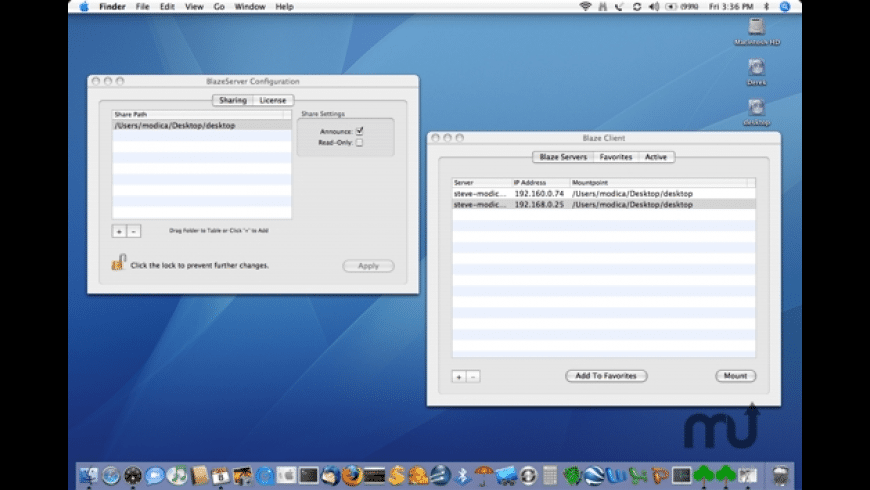870x490 pixels.
Task: Open the Edit menu
Action: click(167, 7)
